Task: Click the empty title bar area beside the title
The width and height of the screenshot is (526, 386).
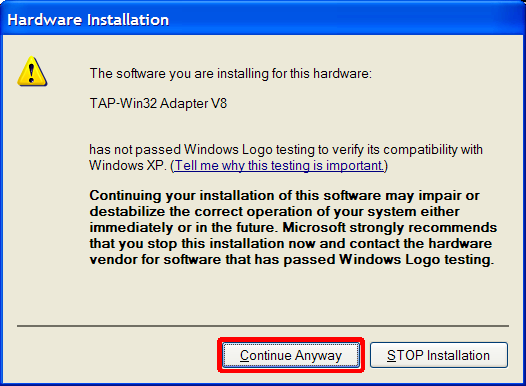Action: tap(346, 19)
